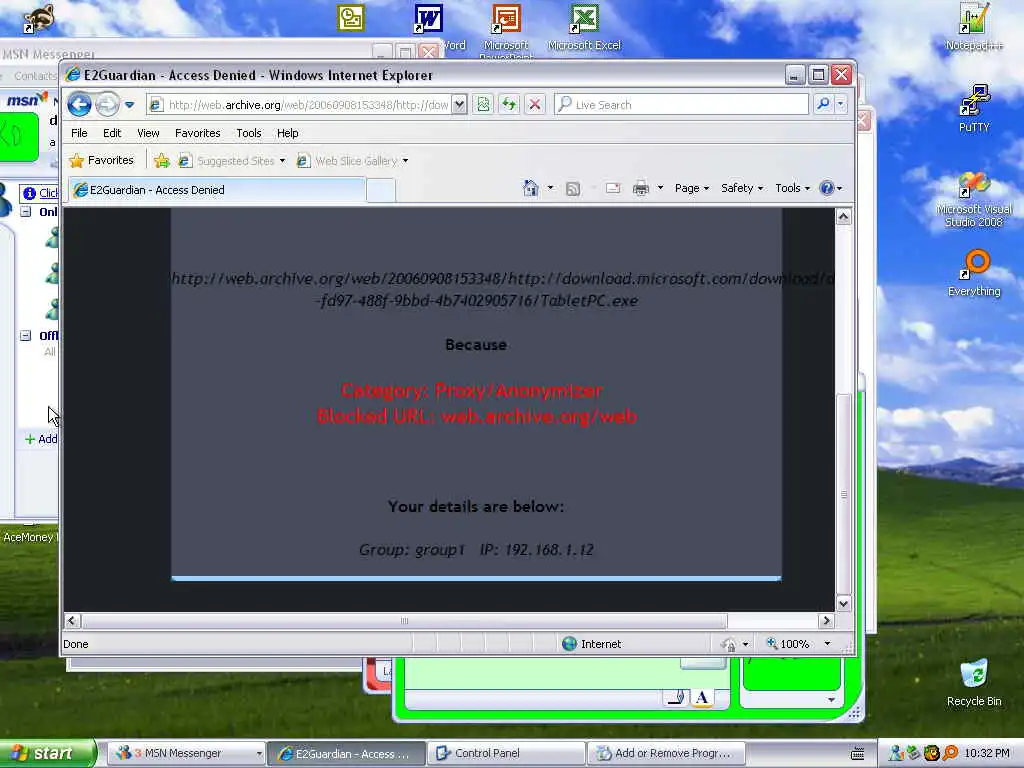Open the File menu

coord(79,133)
